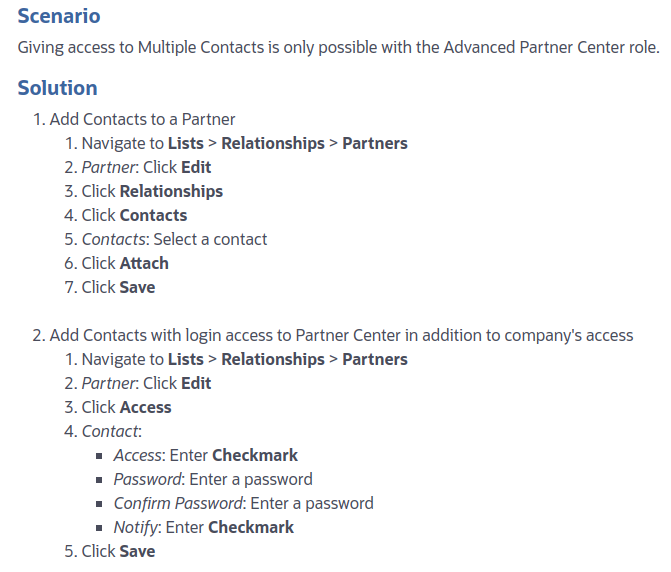Image resolution: width=671 pixels, height=572 pixels.
Task: Click 'Enter a password' in the Confirm Password bullet
Action: [312, 503]
